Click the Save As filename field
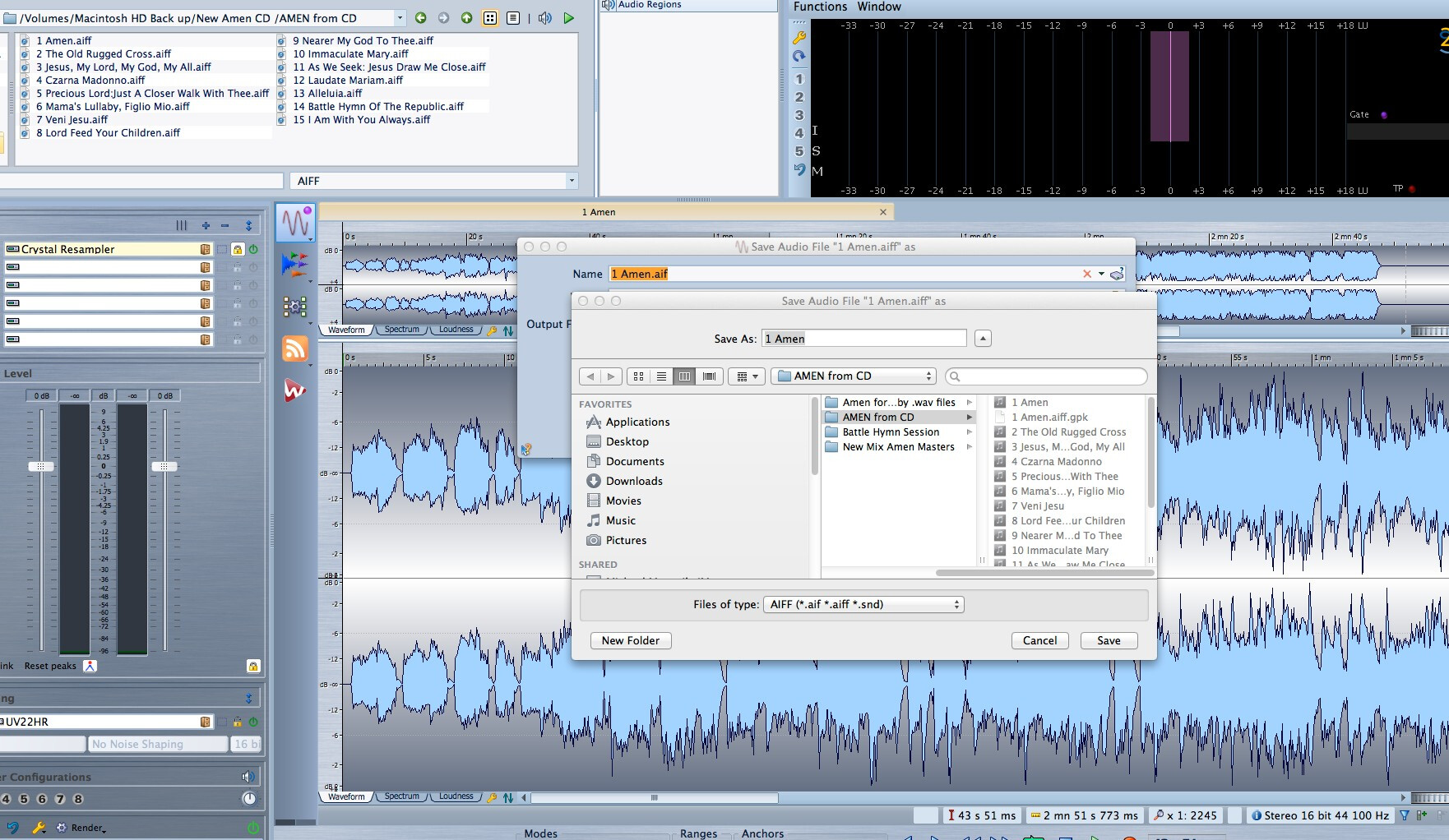The height and width of the screenshot is (840, 1449). (x=863, y=339)
